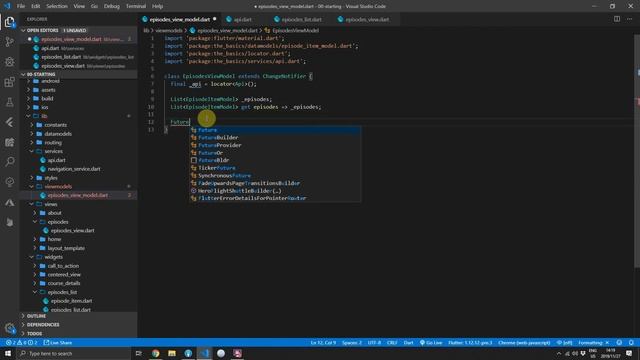Screen dimensions: 640x360
Task: Click viewmodels in the breadcrumb
Action: pos(168,30)
